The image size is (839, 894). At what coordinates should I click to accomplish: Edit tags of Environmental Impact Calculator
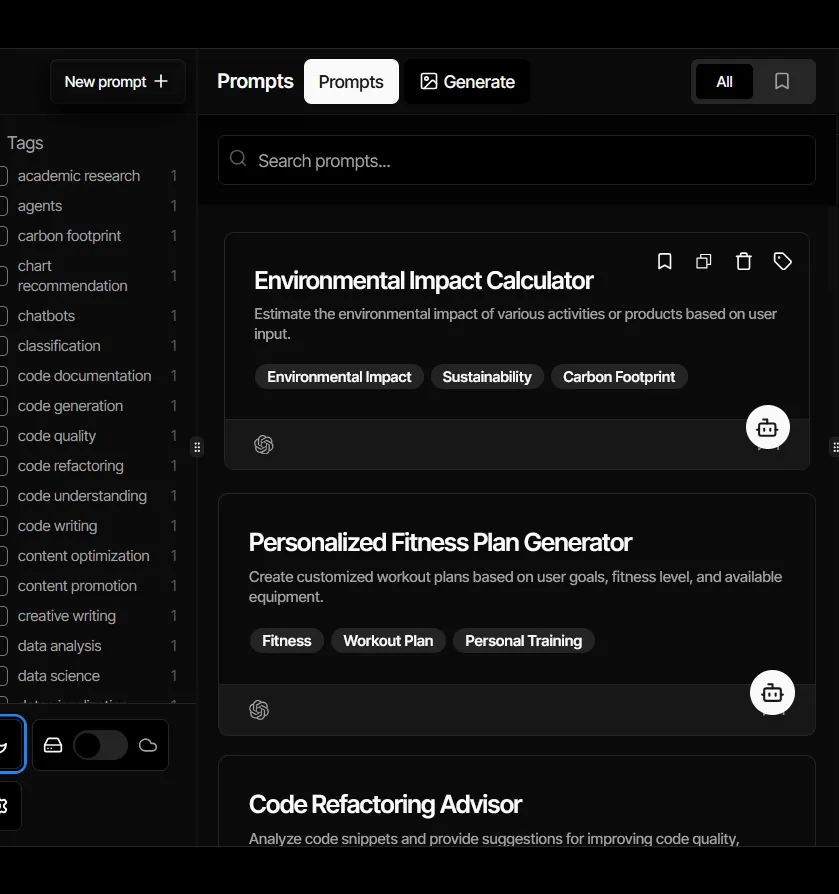[783, 261]
